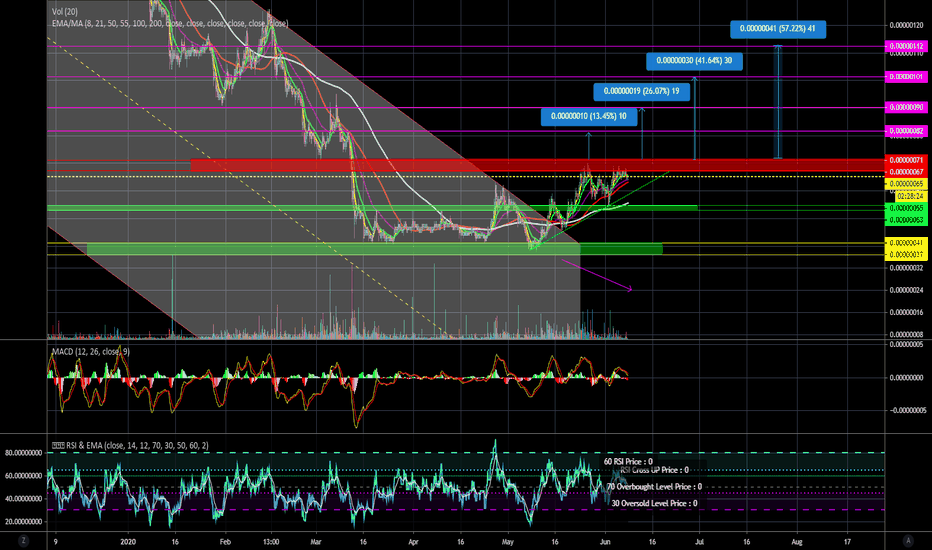
Task: Click the 0.00000041 yellow price label
Action: (x=906, y=243)
